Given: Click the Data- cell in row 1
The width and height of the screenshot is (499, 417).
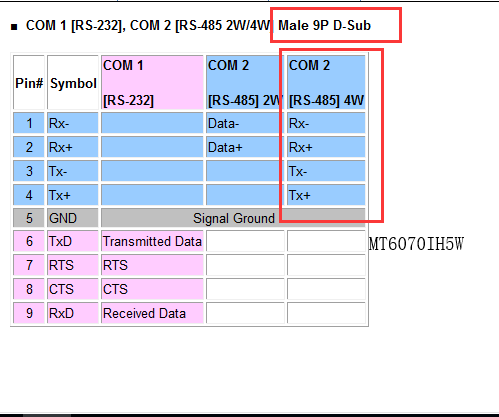Looking at the screenshot, I should pos(245,123).
